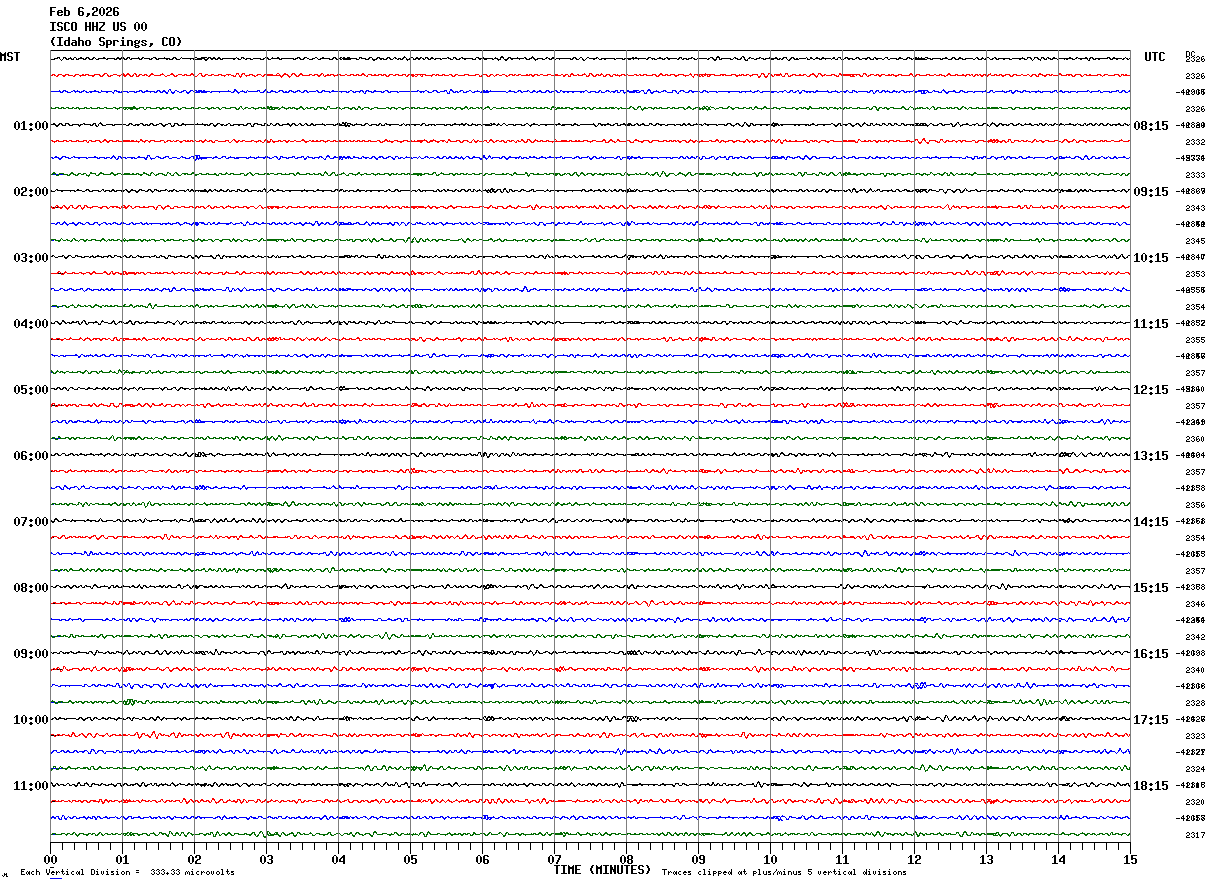Click the TIME (MINUTES) axis label
The width and height of the screenshot is (1210, 886).
pos(602,870)
